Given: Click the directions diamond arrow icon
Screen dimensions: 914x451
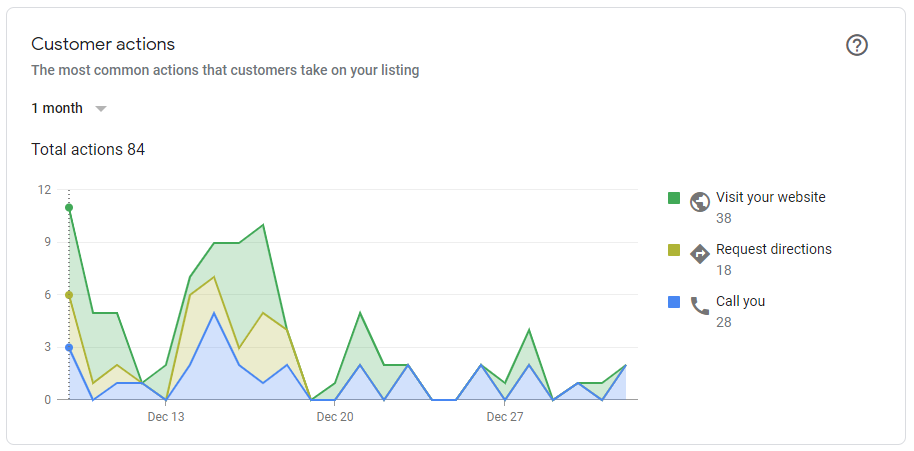Looking at the screenshot, I should tap(699, 253).
